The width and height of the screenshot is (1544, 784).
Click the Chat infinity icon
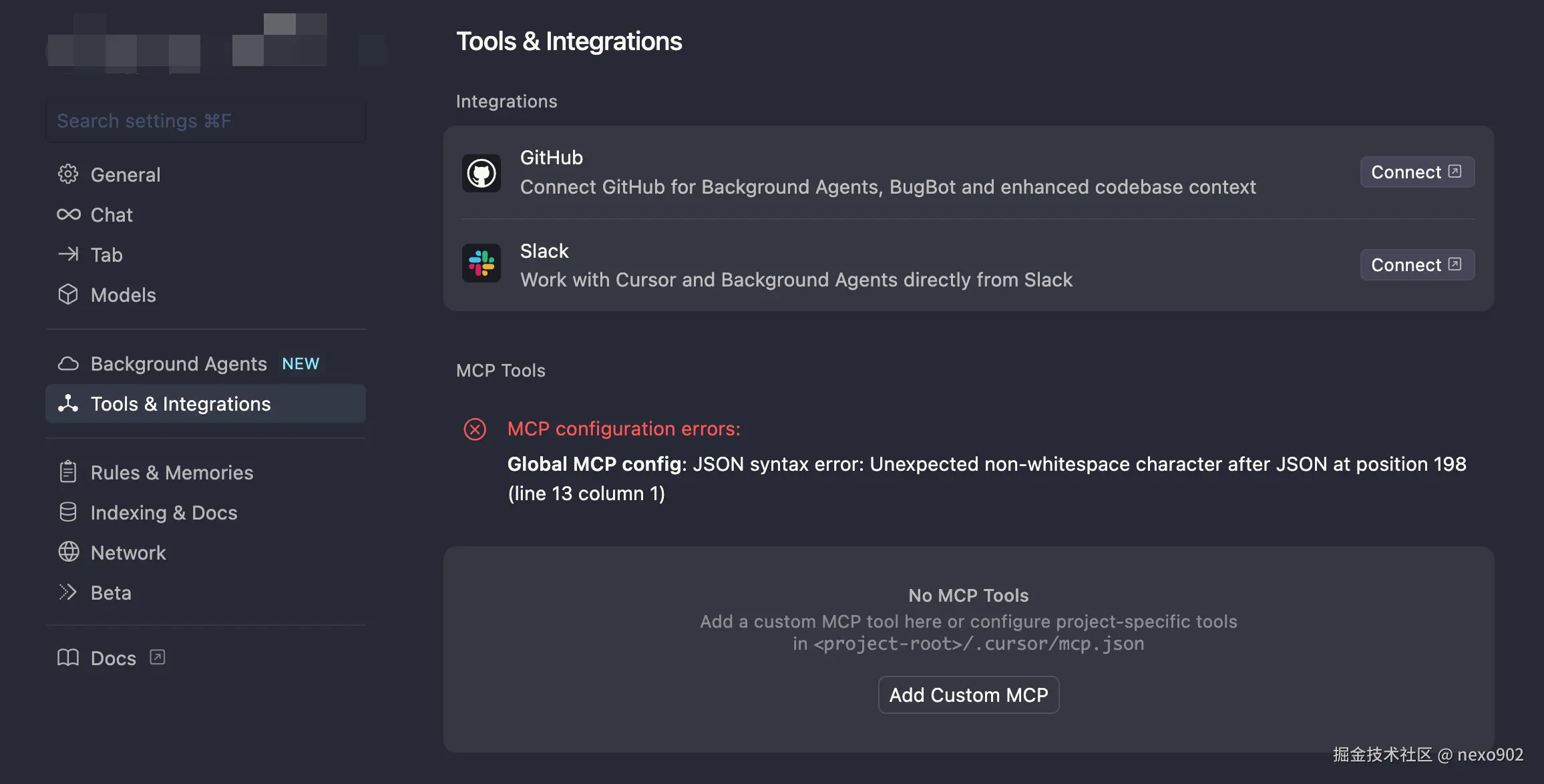click(68, 214)
